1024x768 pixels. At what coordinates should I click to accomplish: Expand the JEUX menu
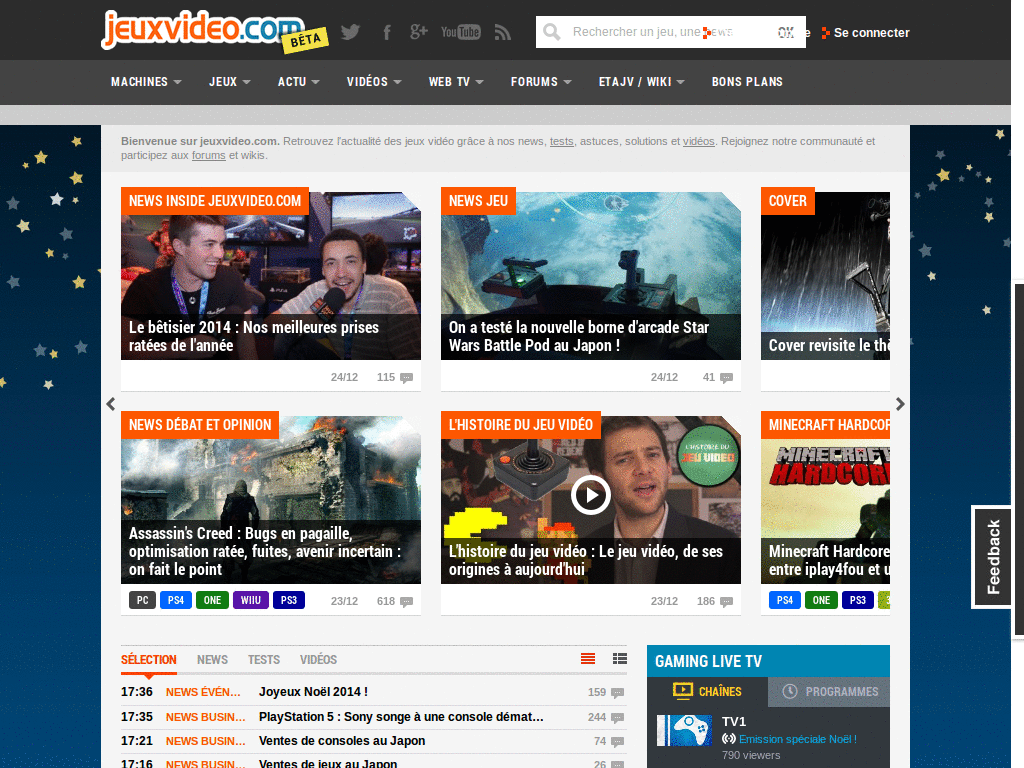[229, 82]
